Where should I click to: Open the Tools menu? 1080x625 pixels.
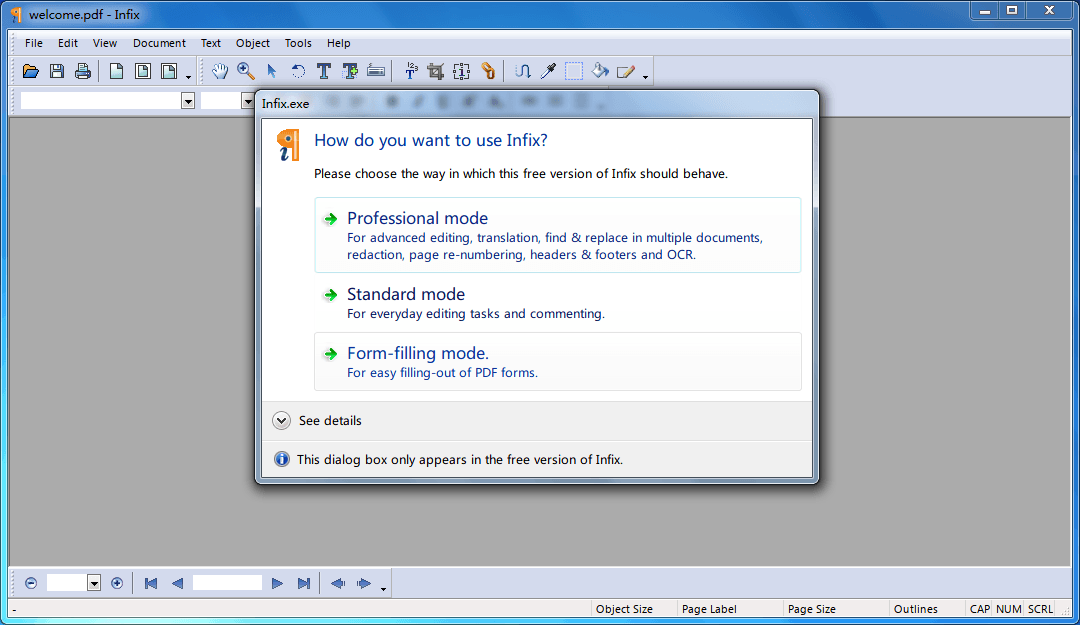coord(297,43)
